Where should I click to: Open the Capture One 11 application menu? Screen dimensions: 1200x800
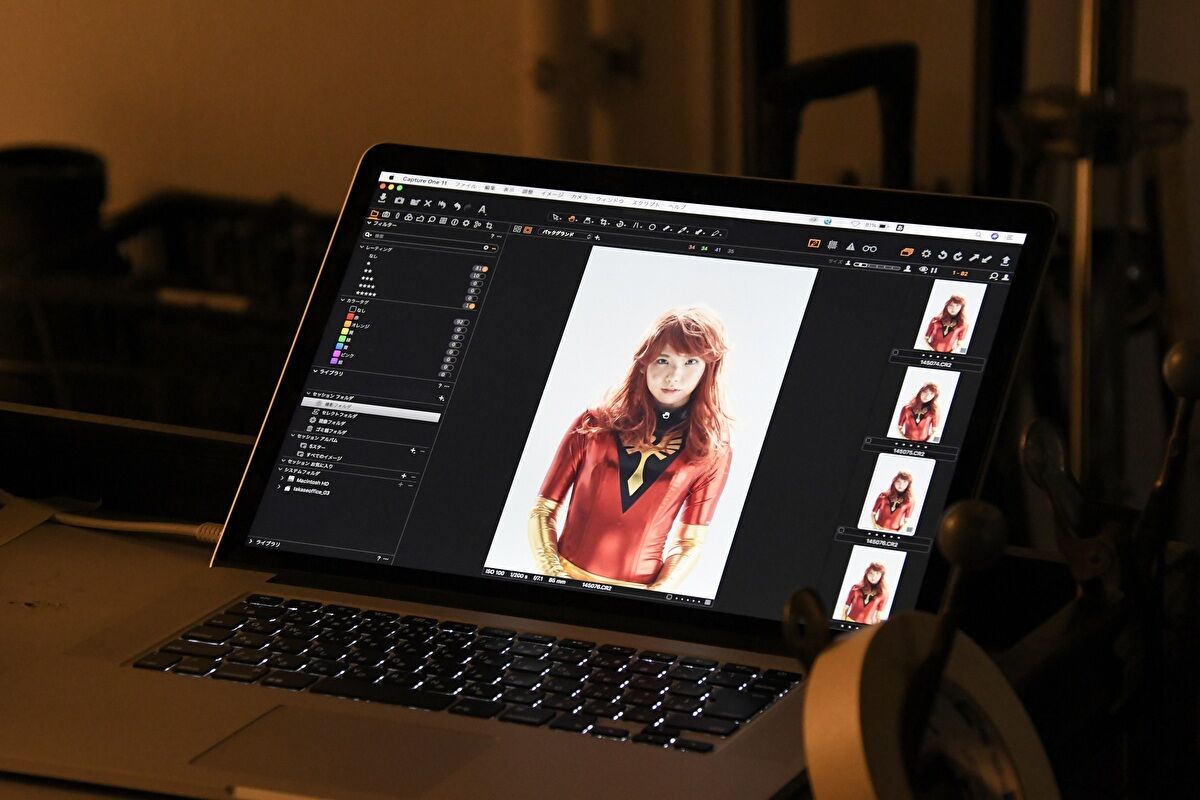coord(425,181)
